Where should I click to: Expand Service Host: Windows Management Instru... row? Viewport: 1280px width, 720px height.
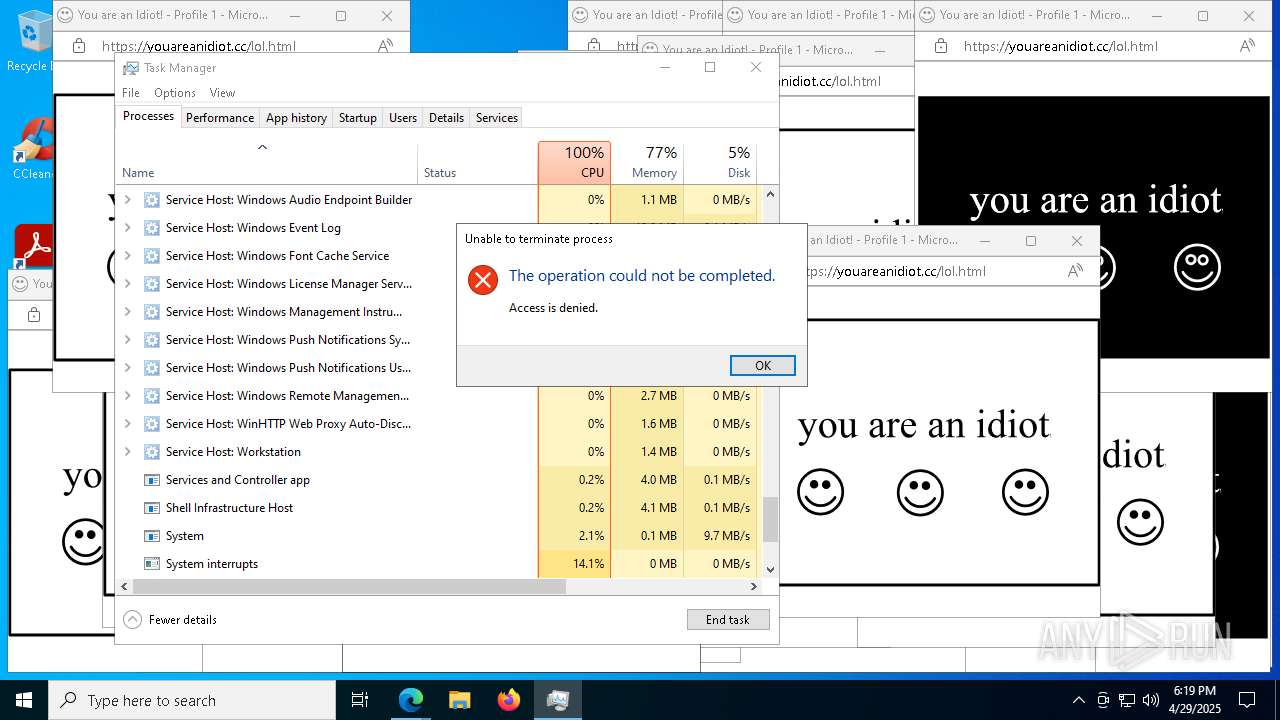coord(127,312)
